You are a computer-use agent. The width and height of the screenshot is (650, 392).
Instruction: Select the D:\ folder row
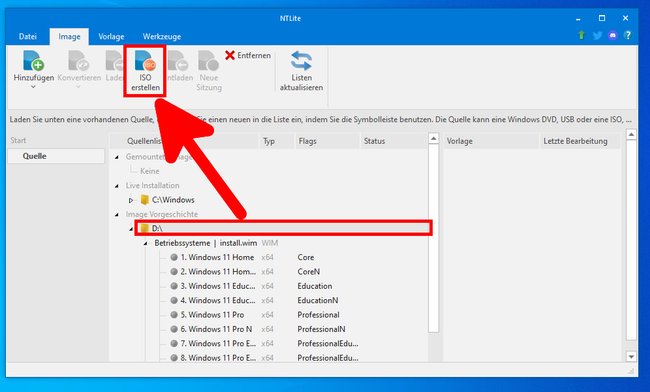coord(284,228)
